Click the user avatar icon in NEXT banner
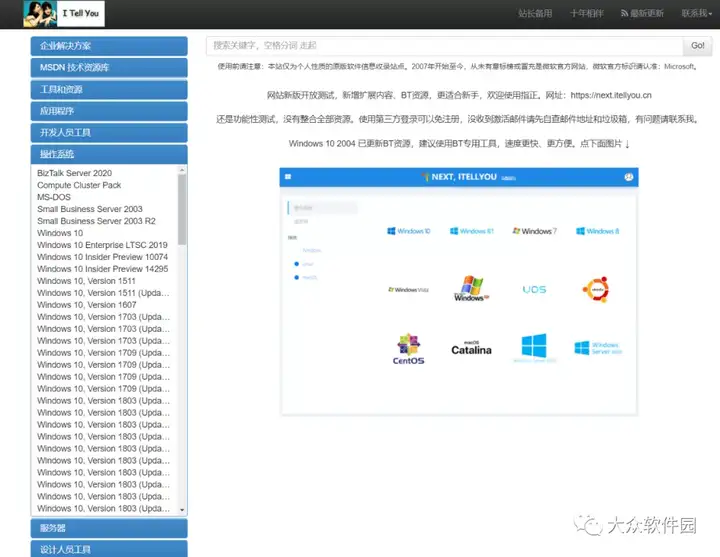The width and height of the screenshot is (720, 557). tap(629, 177)
